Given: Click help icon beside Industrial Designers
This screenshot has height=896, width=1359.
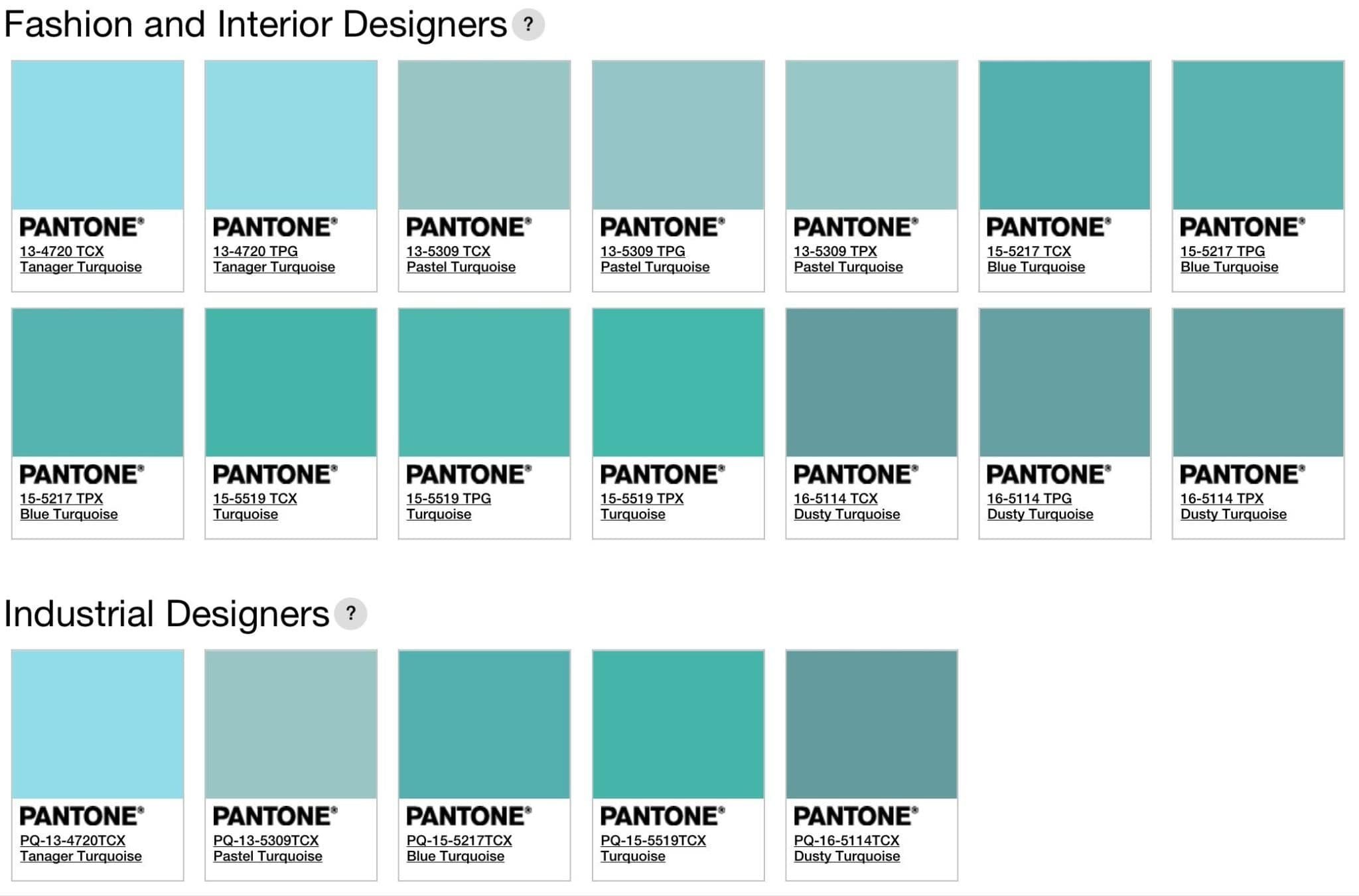Looking at the screenshot, I should pos(350,613).
